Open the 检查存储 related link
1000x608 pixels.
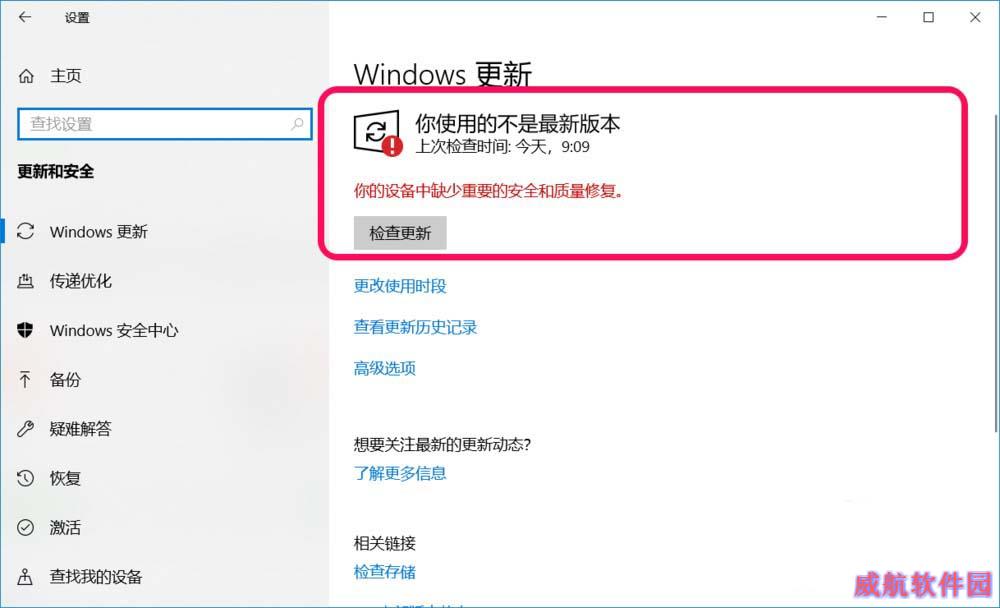tap(385, 572)
